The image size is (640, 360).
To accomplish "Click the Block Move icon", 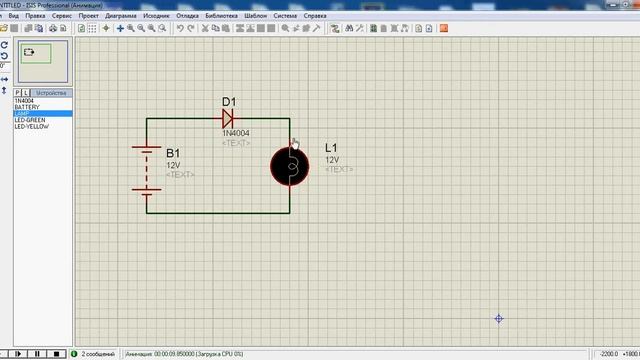I will [x=250, y=28].
